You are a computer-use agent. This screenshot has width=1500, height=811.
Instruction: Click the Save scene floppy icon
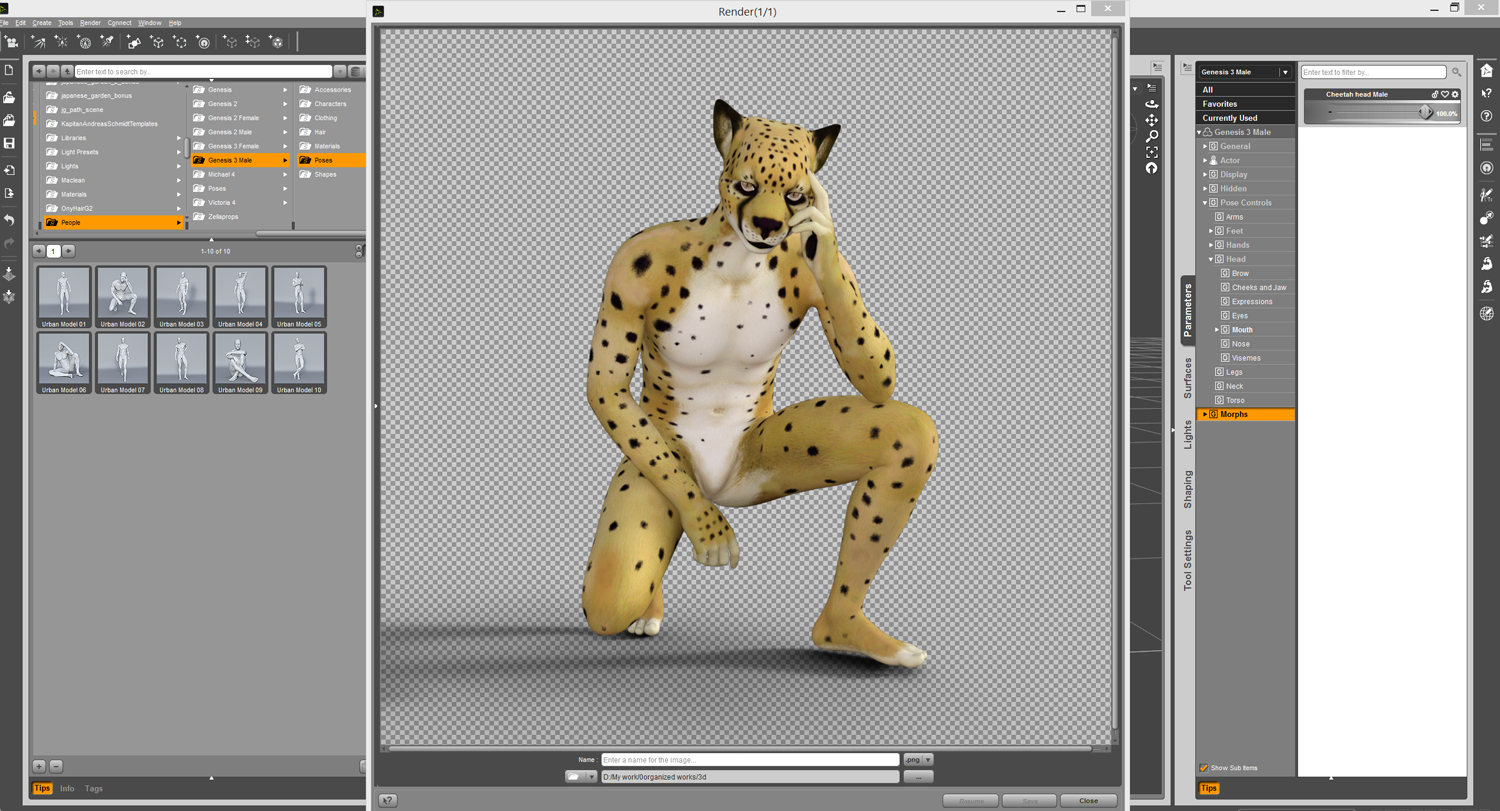[9, 143]
